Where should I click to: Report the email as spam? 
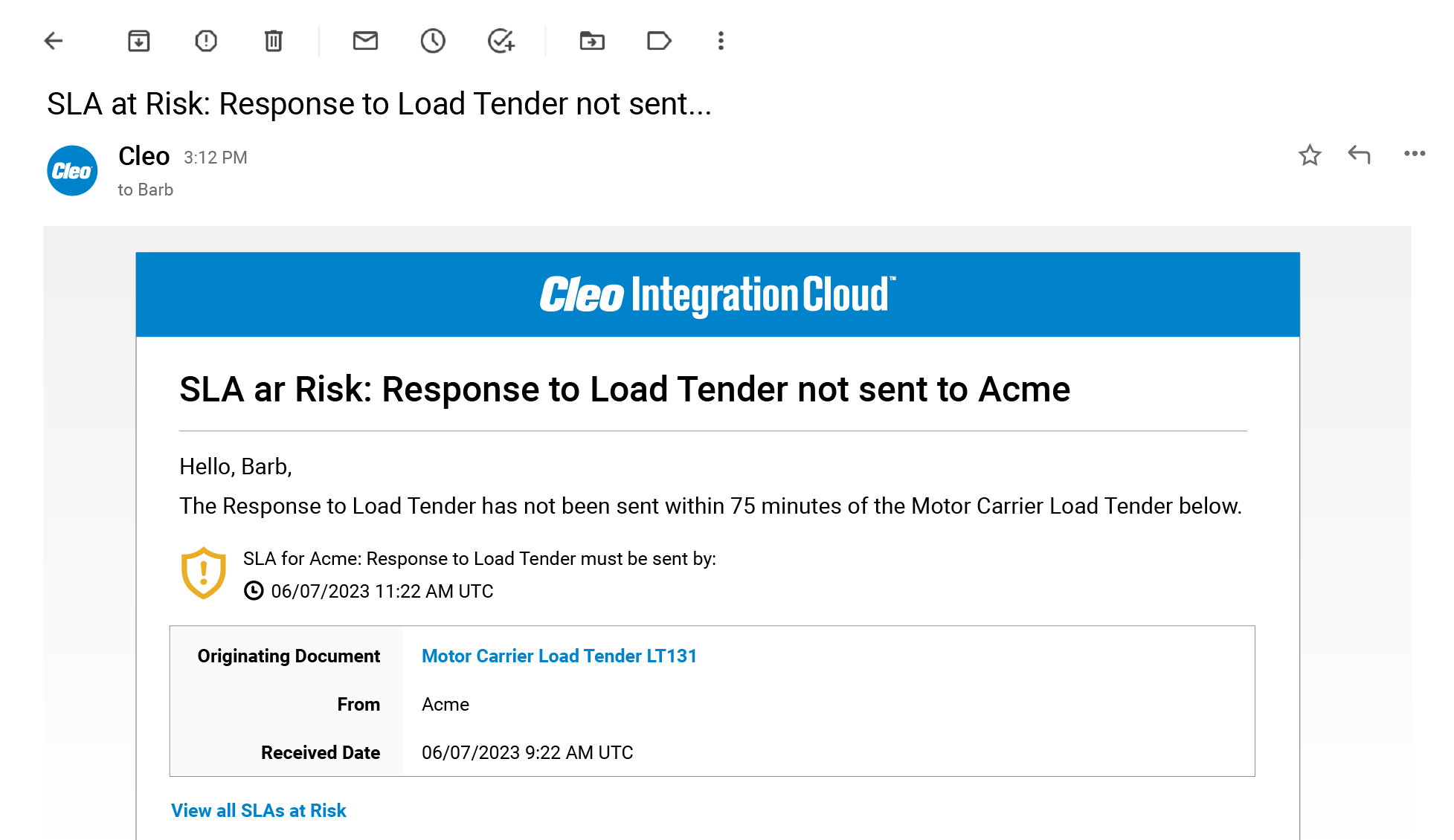(x=206, y=41)
